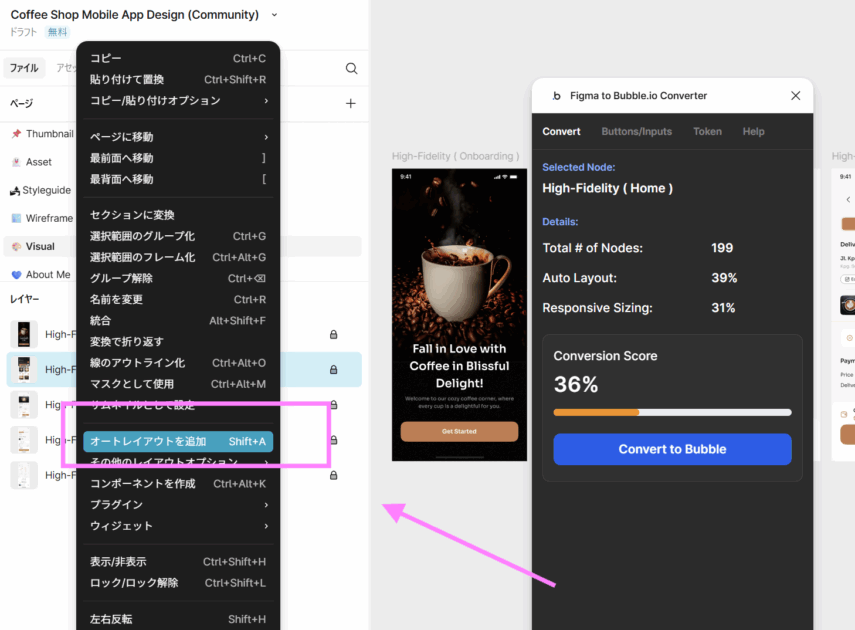Open the plugin Convert tab
The height and width of the screenshot is (630, 855).
561,131
